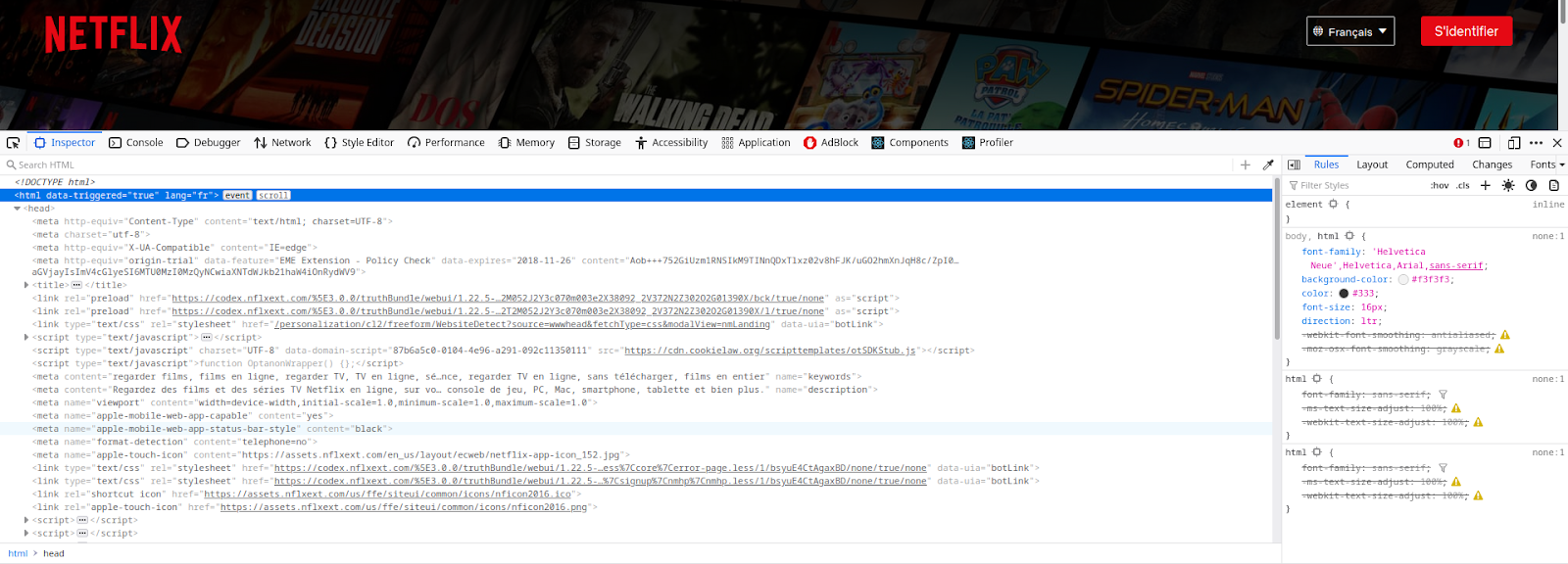Screen dimensions: 1568x564
Task: Toggle light color scheme simulation
Action: pyautogui.click(x=1508, y=186)
